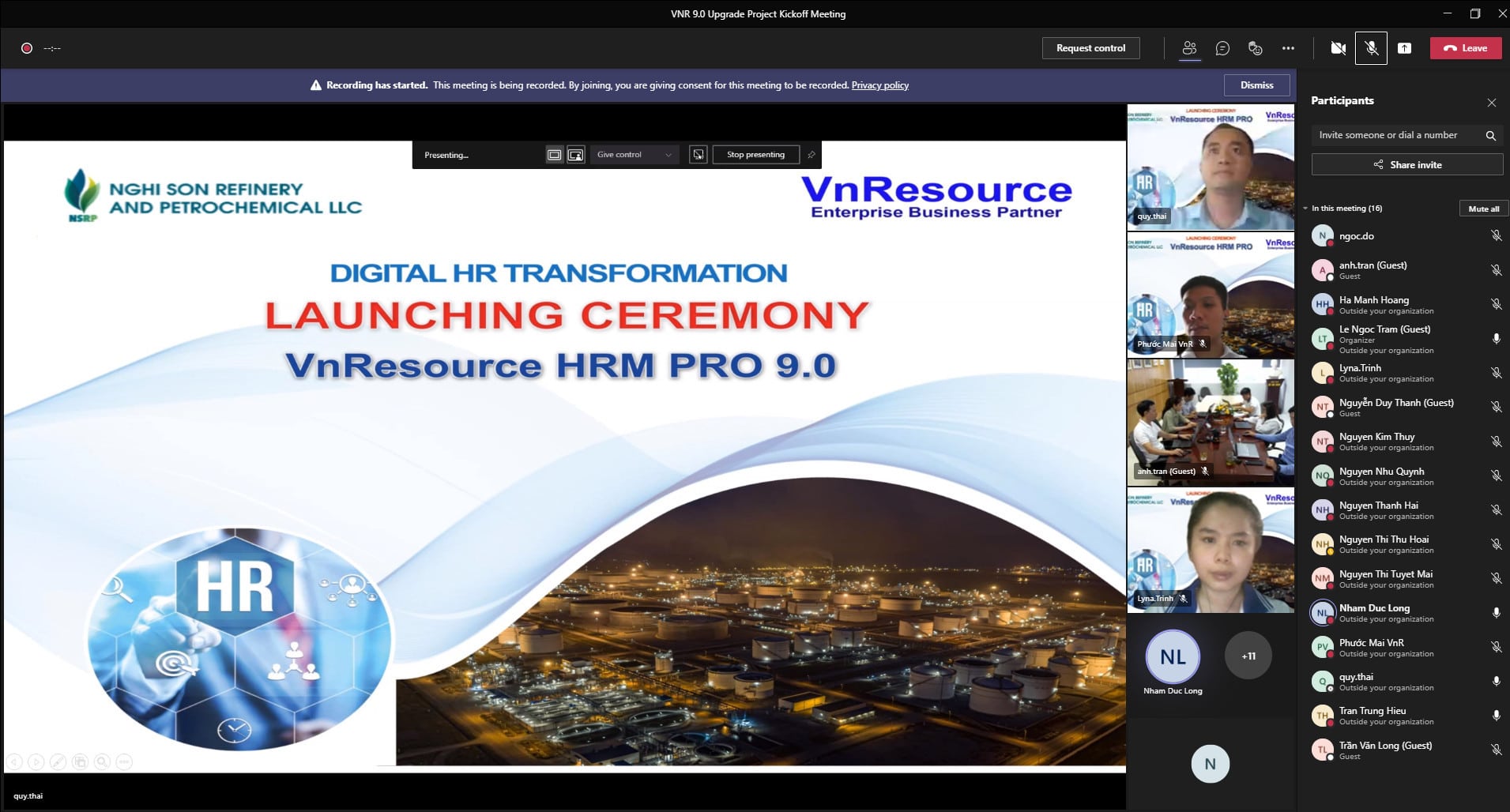This screenshot has height=812, width=1510.
Task: Click quy.thai microphone icon in list
Action: 1496,681
